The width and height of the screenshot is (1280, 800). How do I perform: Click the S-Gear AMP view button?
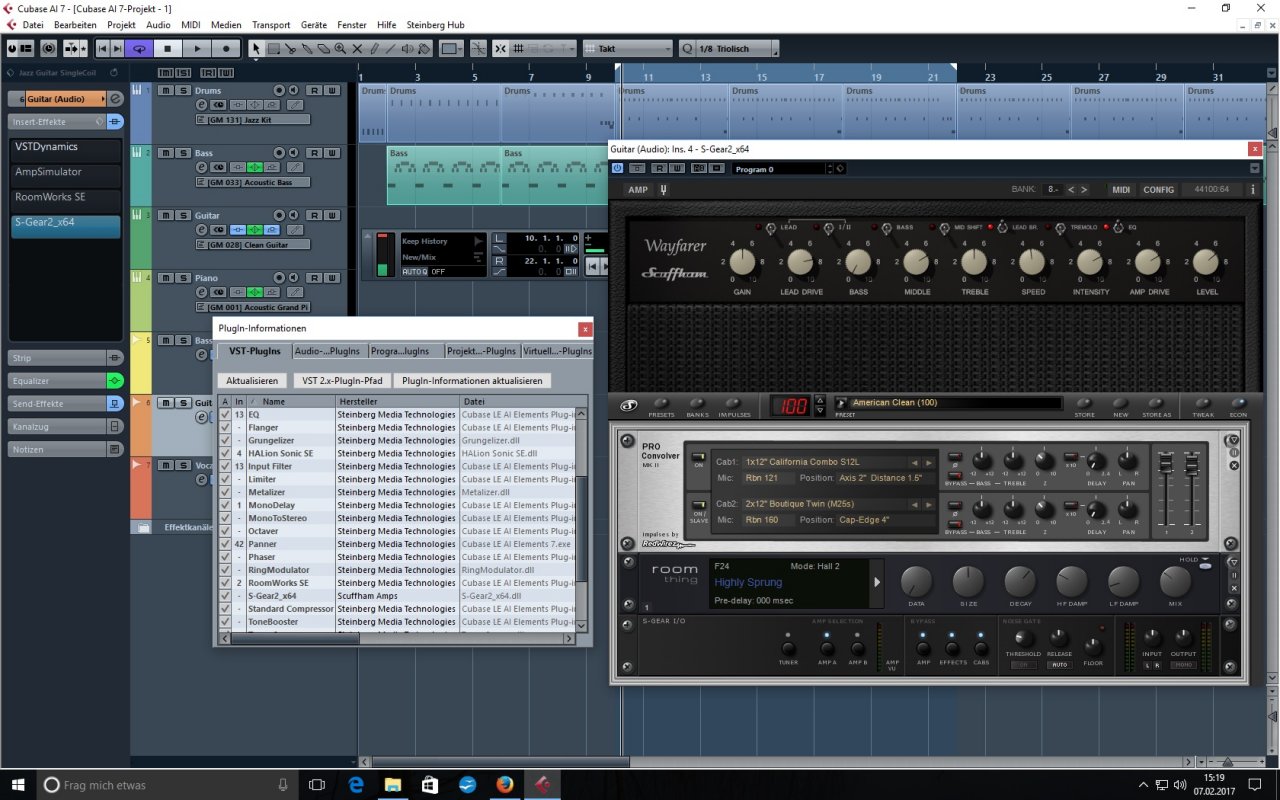click(x=638, y=190)
